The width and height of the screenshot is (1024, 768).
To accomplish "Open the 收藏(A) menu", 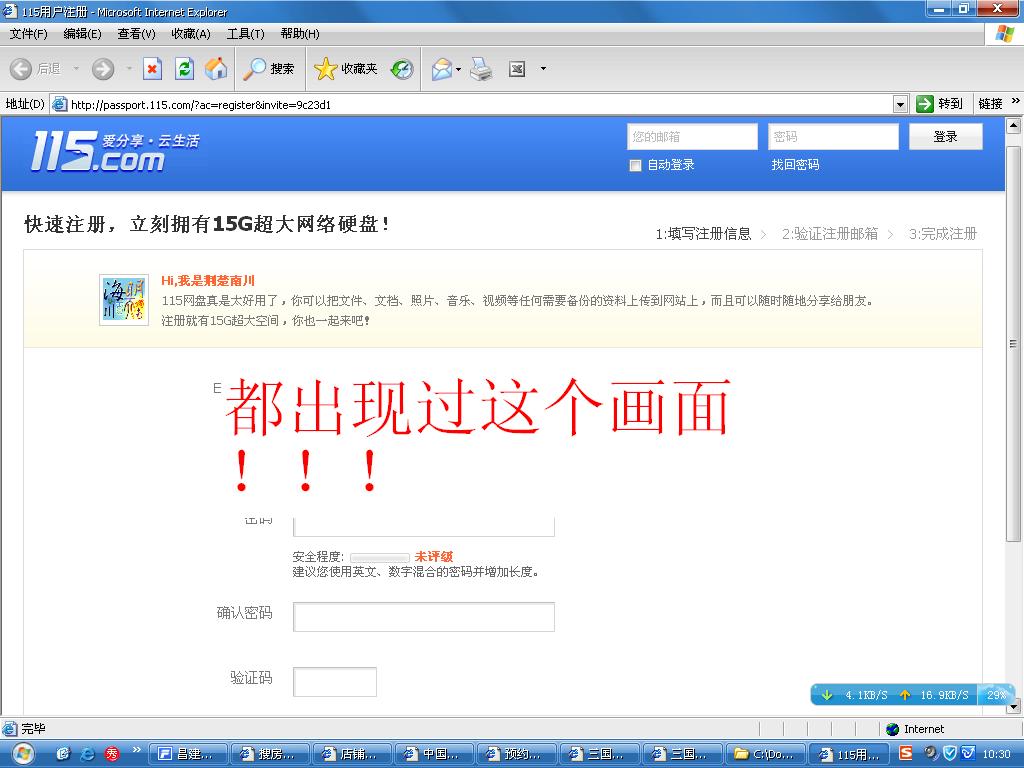I will click(x=190, y=34).
